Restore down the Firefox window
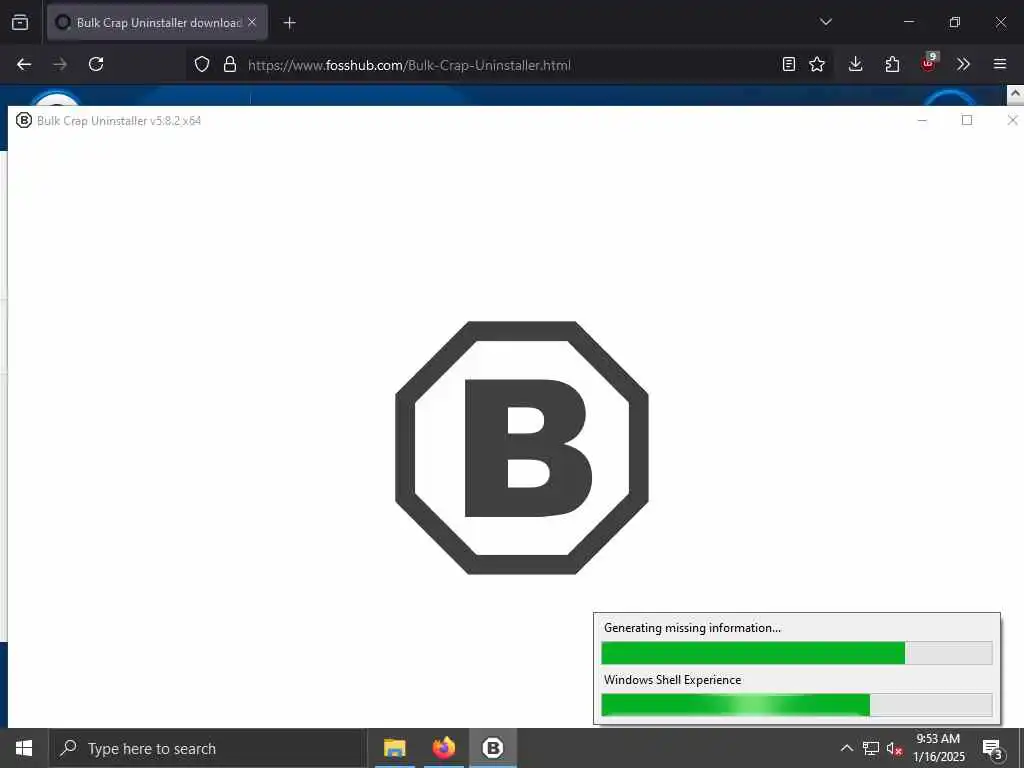Viewport: 1024px width, 768px height. [x=955, y=22]
